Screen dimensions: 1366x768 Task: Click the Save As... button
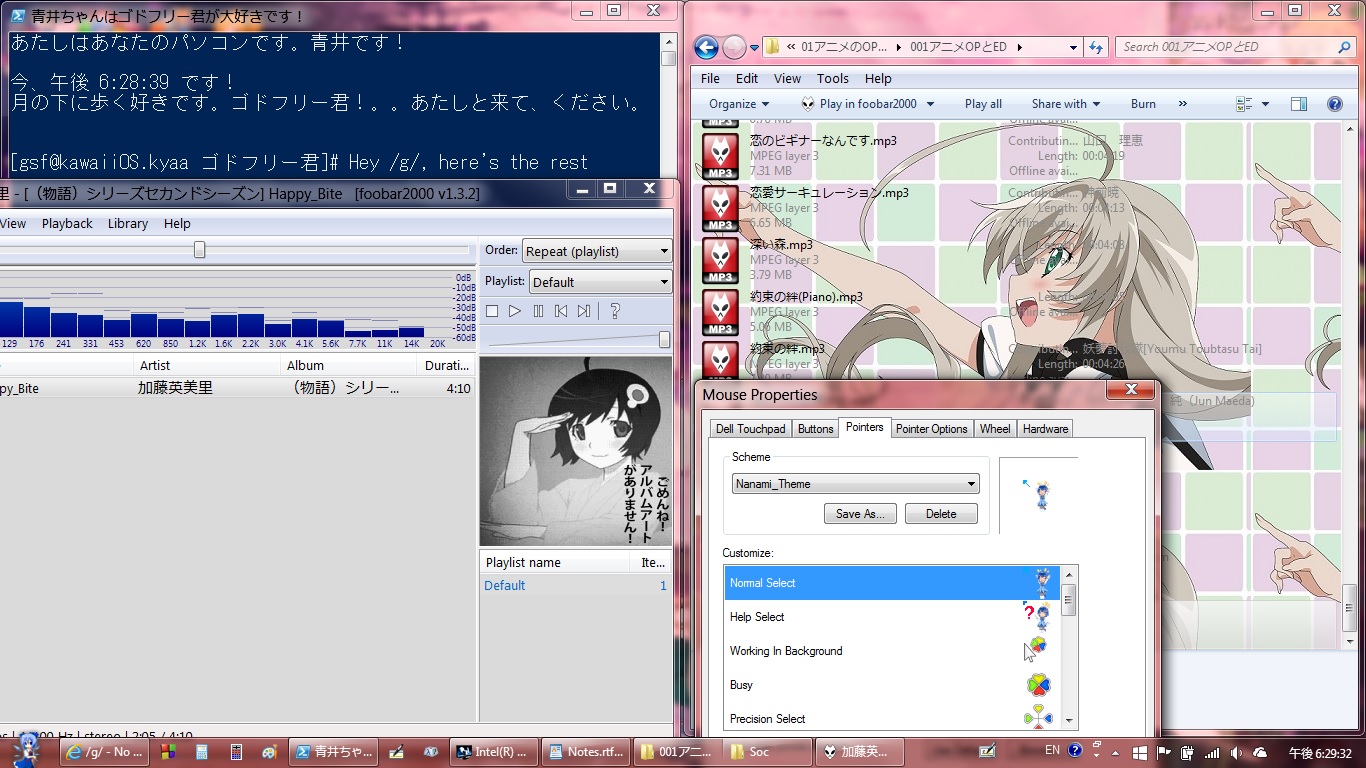(860, 514)
